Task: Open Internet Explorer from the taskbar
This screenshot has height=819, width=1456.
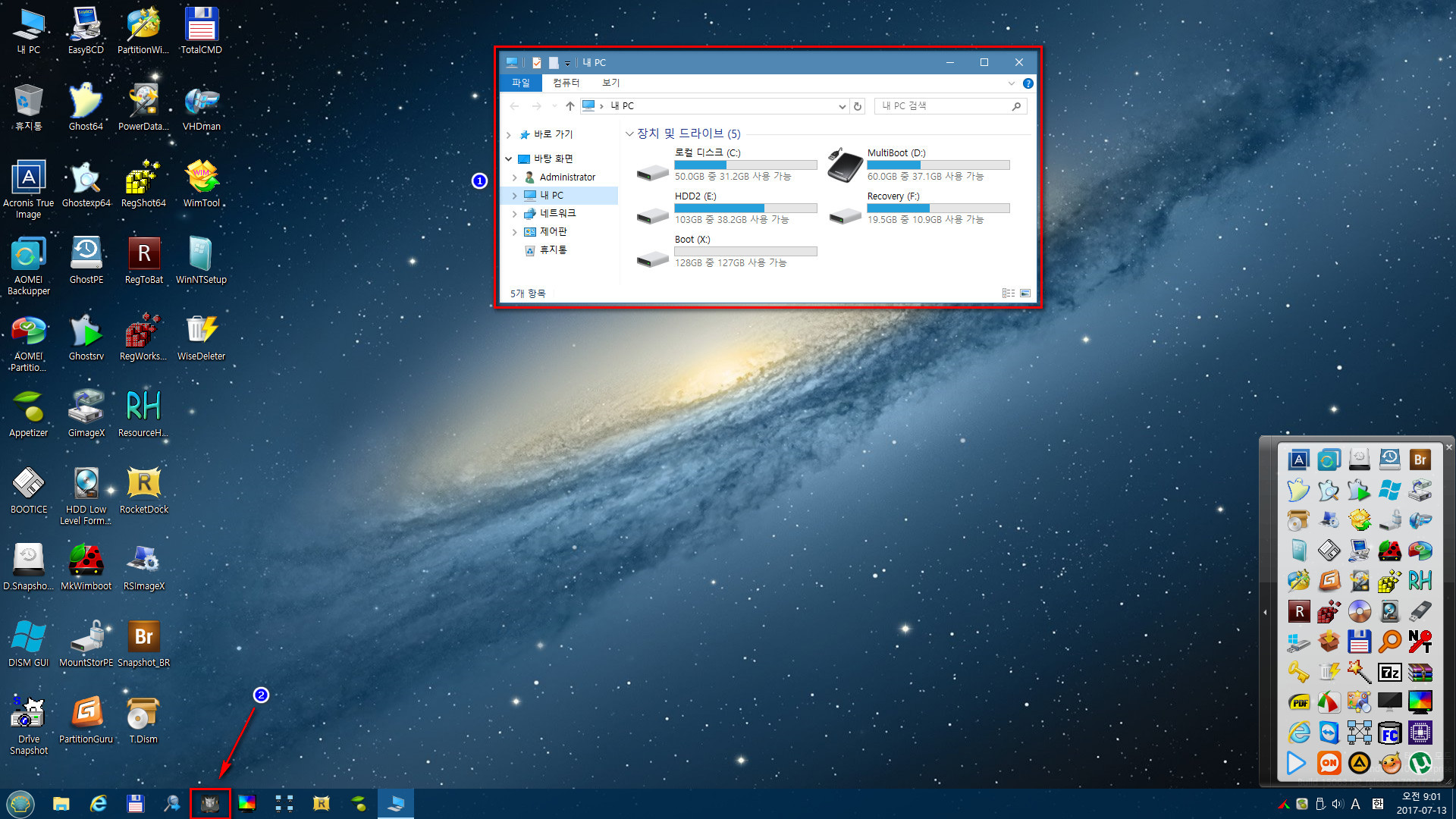Action: [99, 804]
